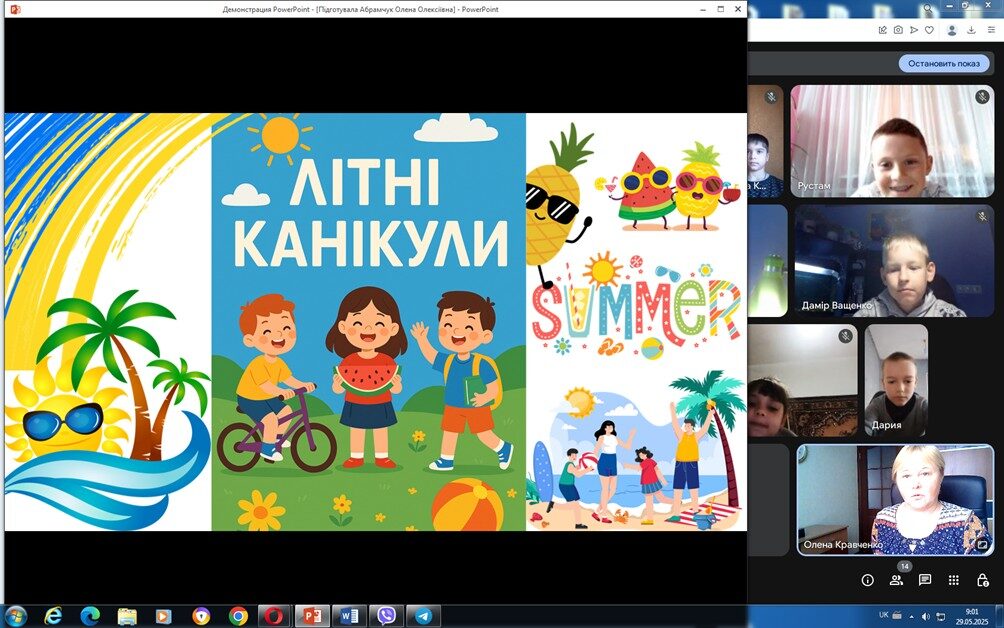
Task: Click the on-screen keyboard tray icon
Action: tap(897, 616)
